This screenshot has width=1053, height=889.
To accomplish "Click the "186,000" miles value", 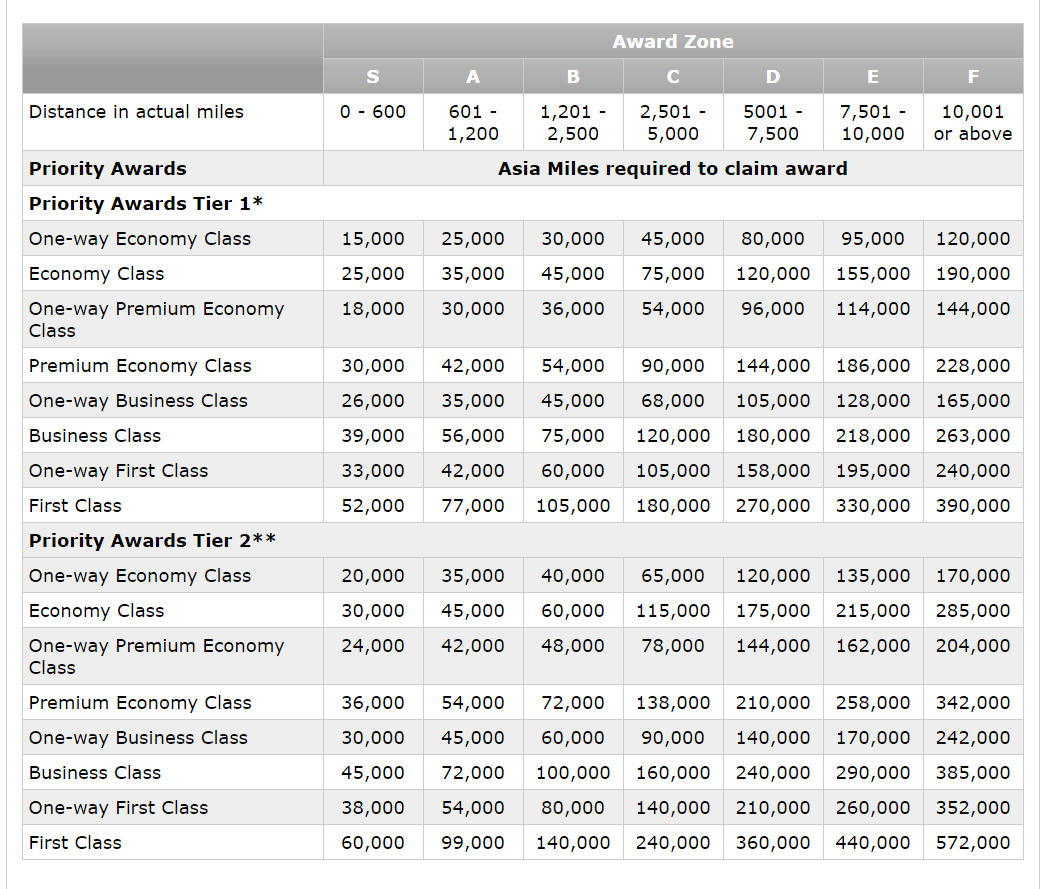I will pos(873,365).
